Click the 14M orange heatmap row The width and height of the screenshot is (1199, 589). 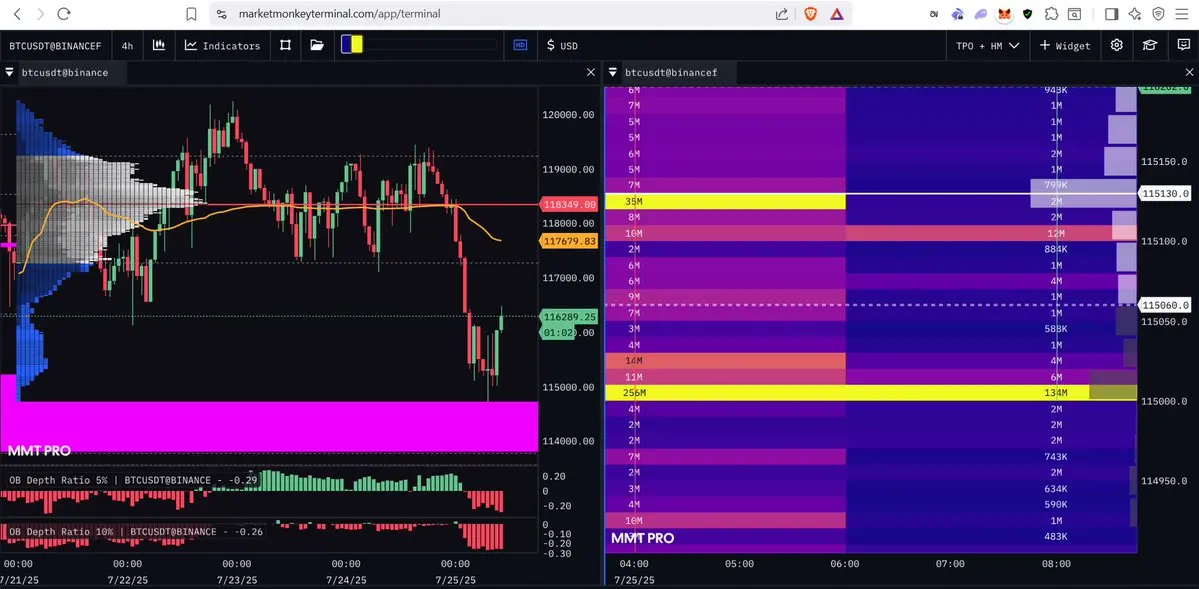coord(725,360)
